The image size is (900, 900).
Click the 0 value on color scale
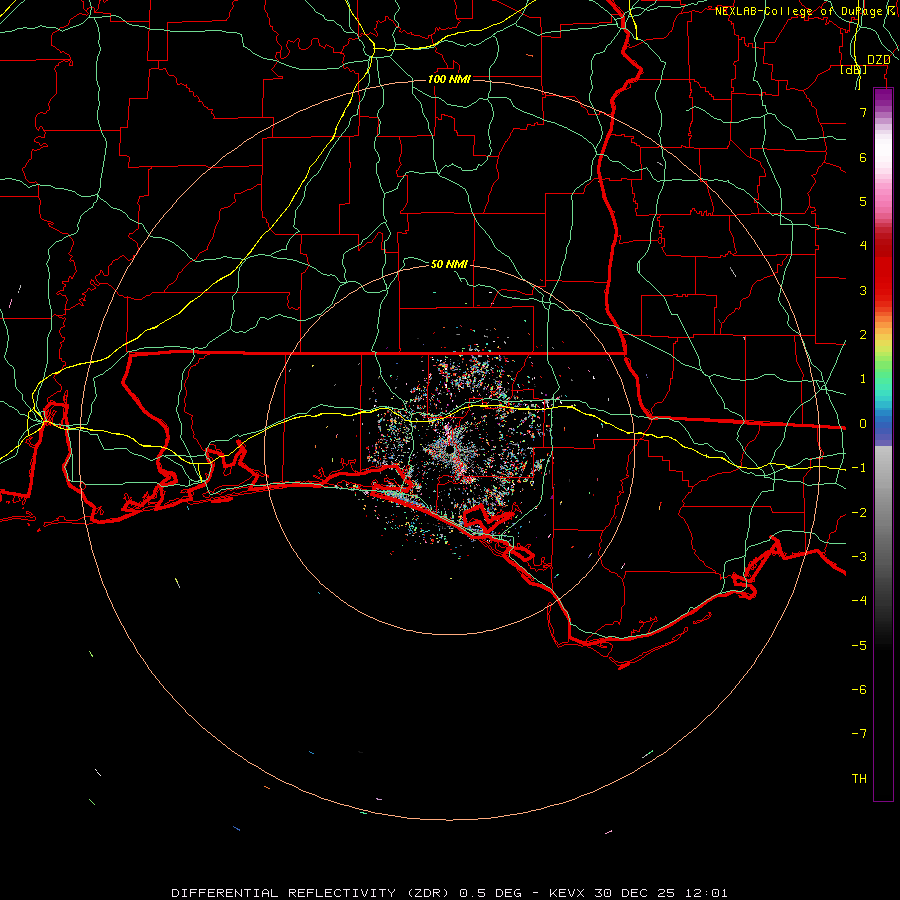tap(863, 424)
